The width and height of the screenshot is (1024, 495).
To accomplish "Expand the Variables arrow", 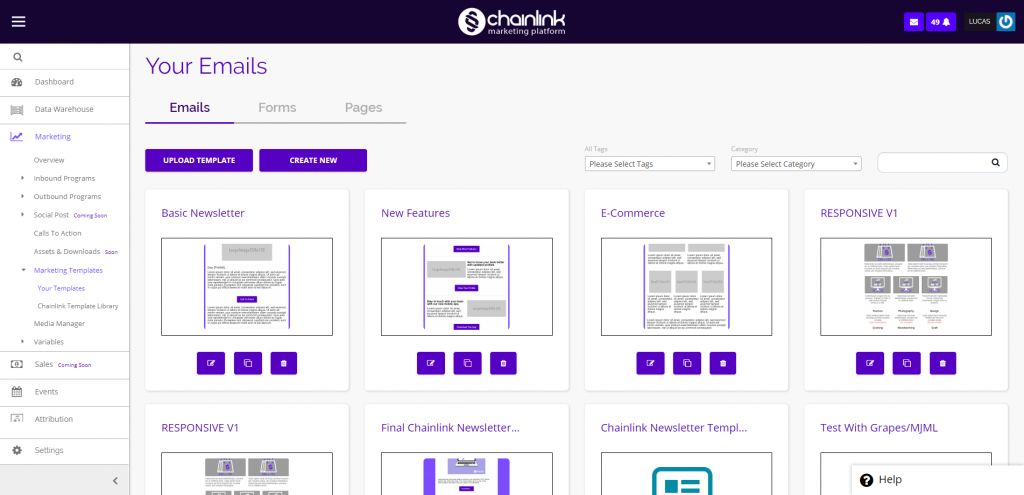I will 22,341.
